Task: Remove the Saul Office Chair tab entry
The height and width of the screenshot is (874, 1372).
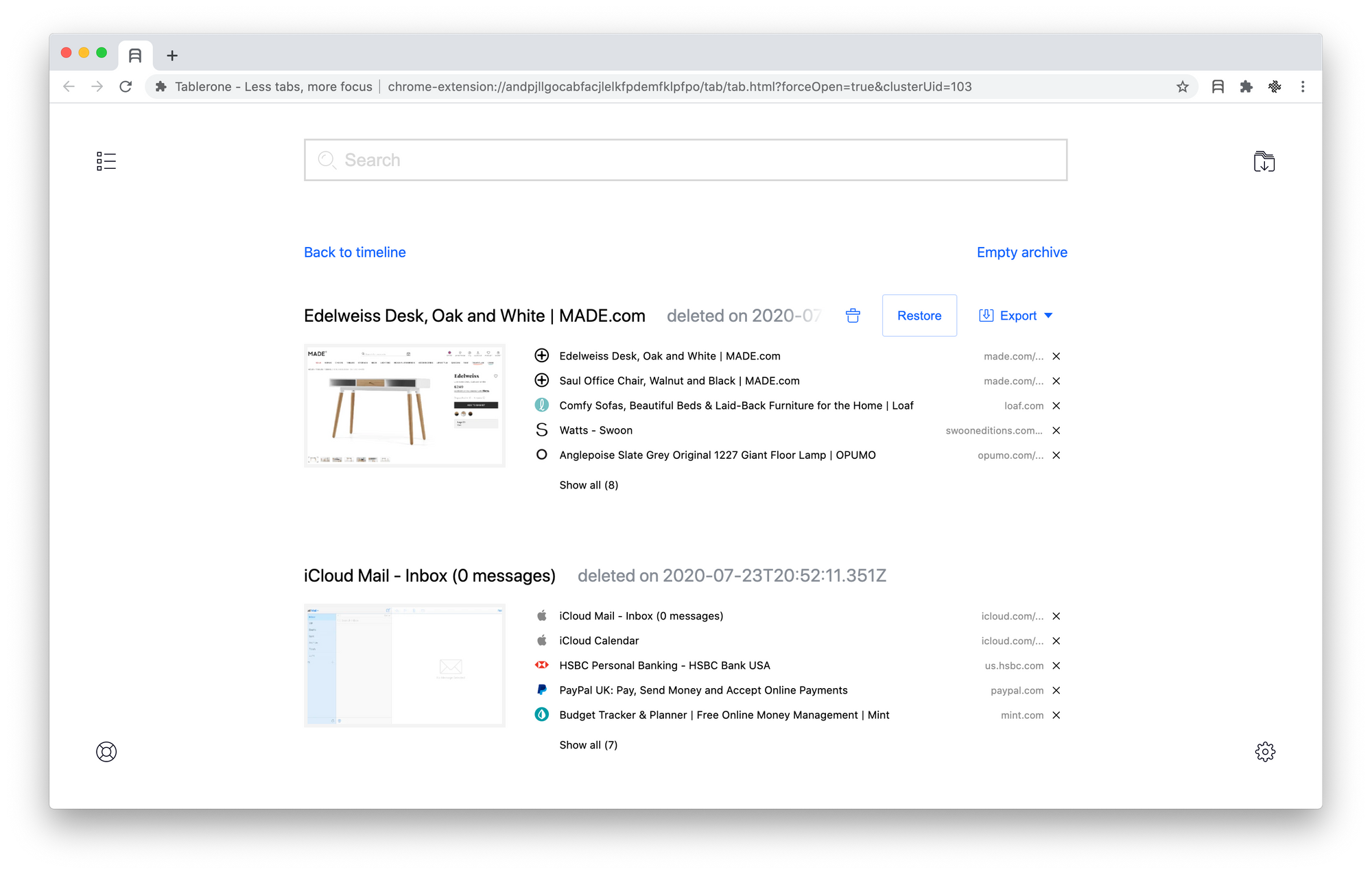Action: [1056, 381]
